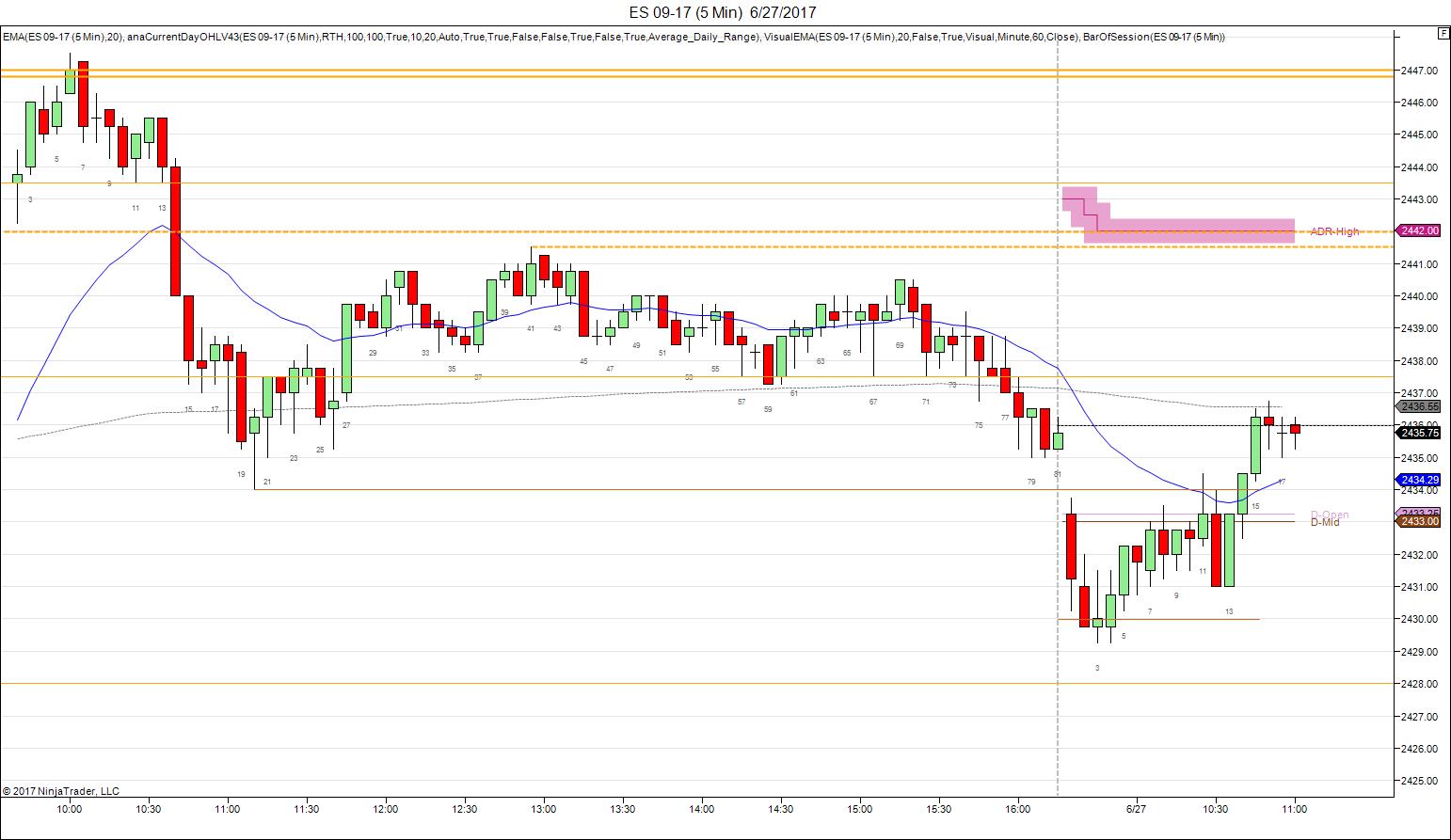Select the blue 2434.29 EMA price marker
Image resolution: width=1451 pixels, height=840 pixels.
tap(1419, 479)
